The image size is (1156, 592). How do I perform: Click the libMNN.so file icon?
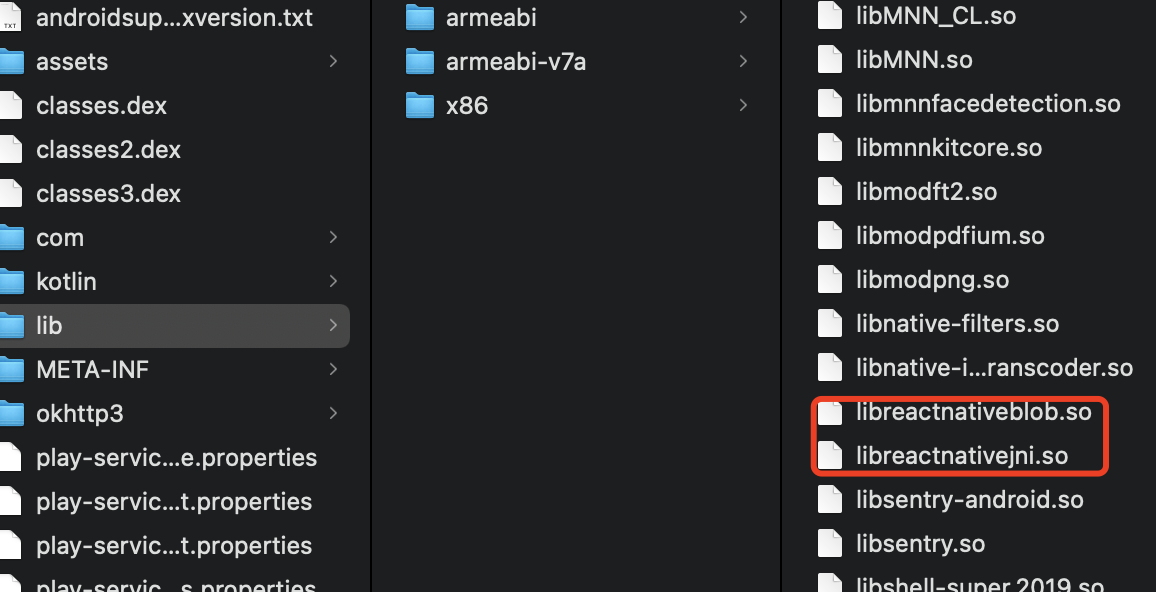(829, 60)
